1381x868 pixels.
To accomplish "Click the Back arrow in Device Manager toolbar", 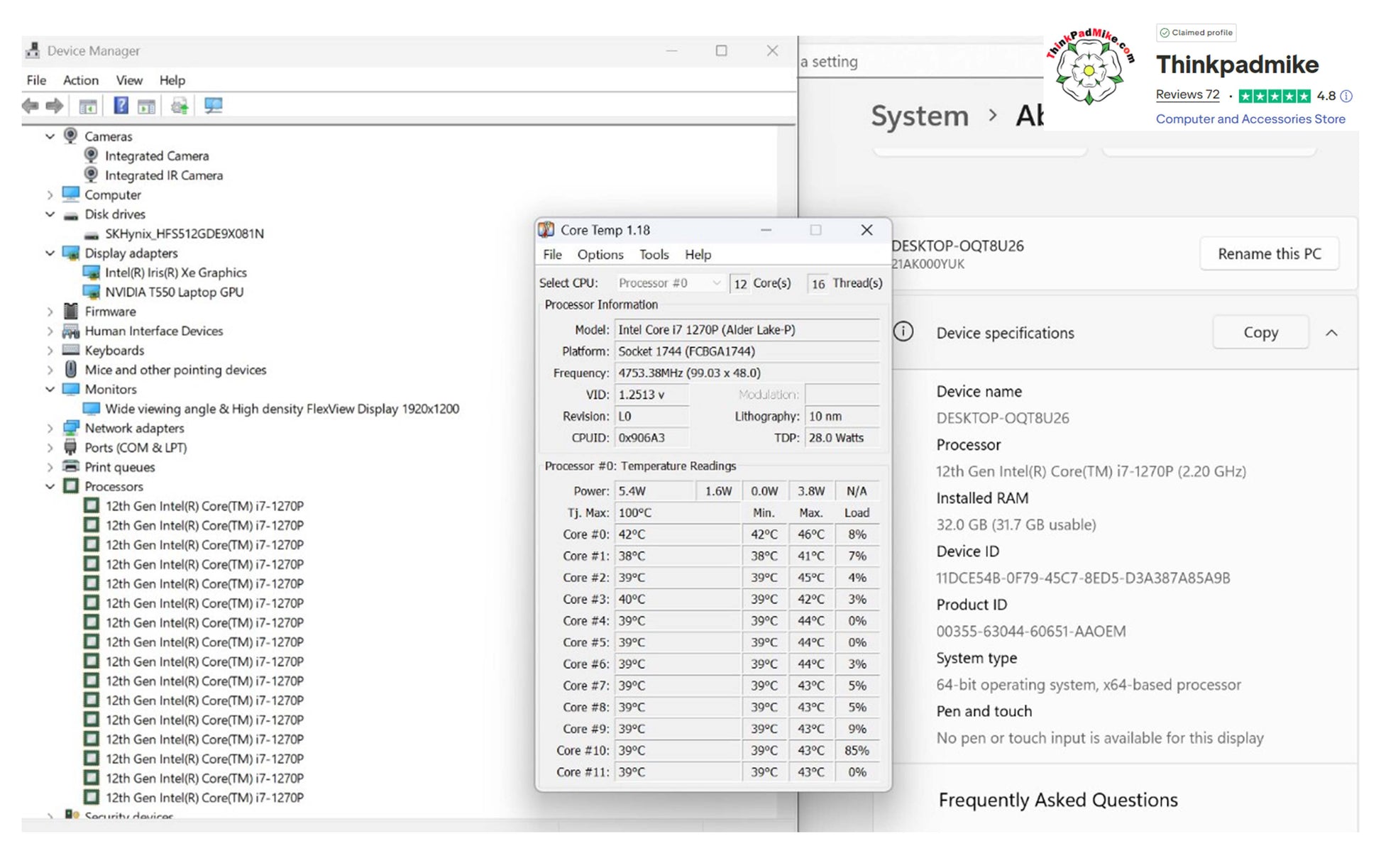I will 30,106.
